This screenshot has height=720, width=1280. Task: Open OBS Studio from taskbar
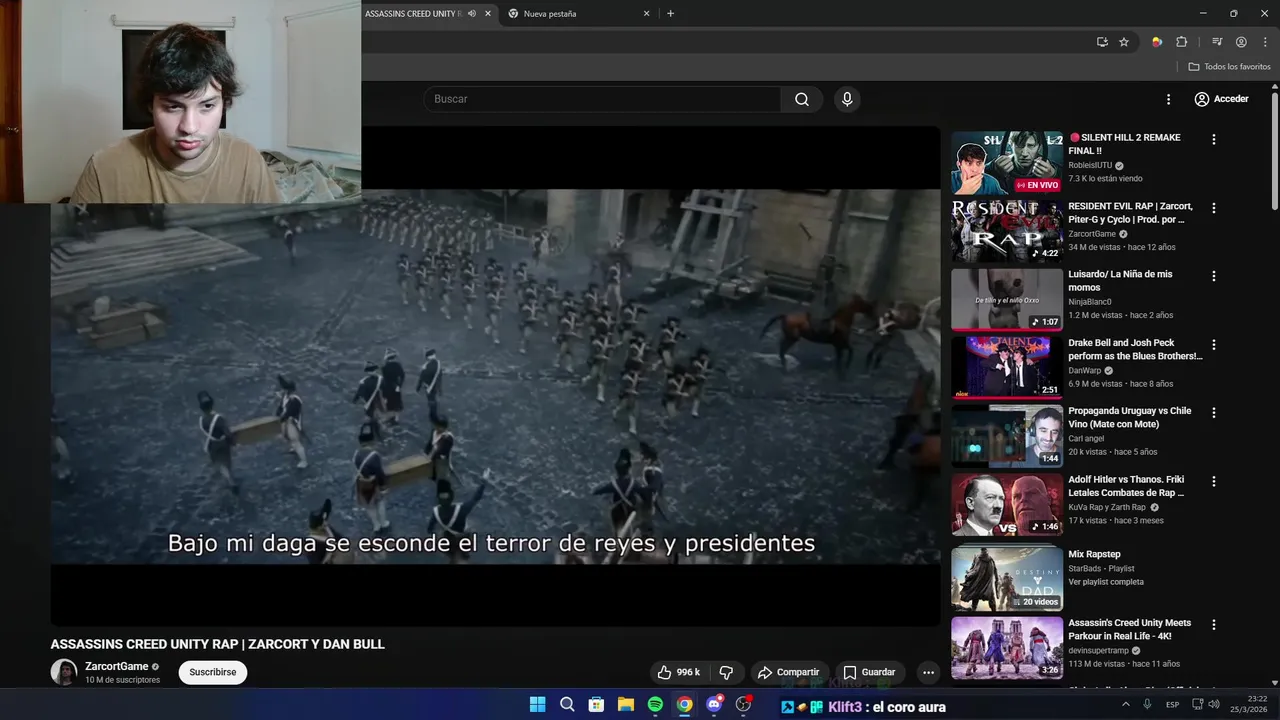pyautogui.click(x=743, y=705)
